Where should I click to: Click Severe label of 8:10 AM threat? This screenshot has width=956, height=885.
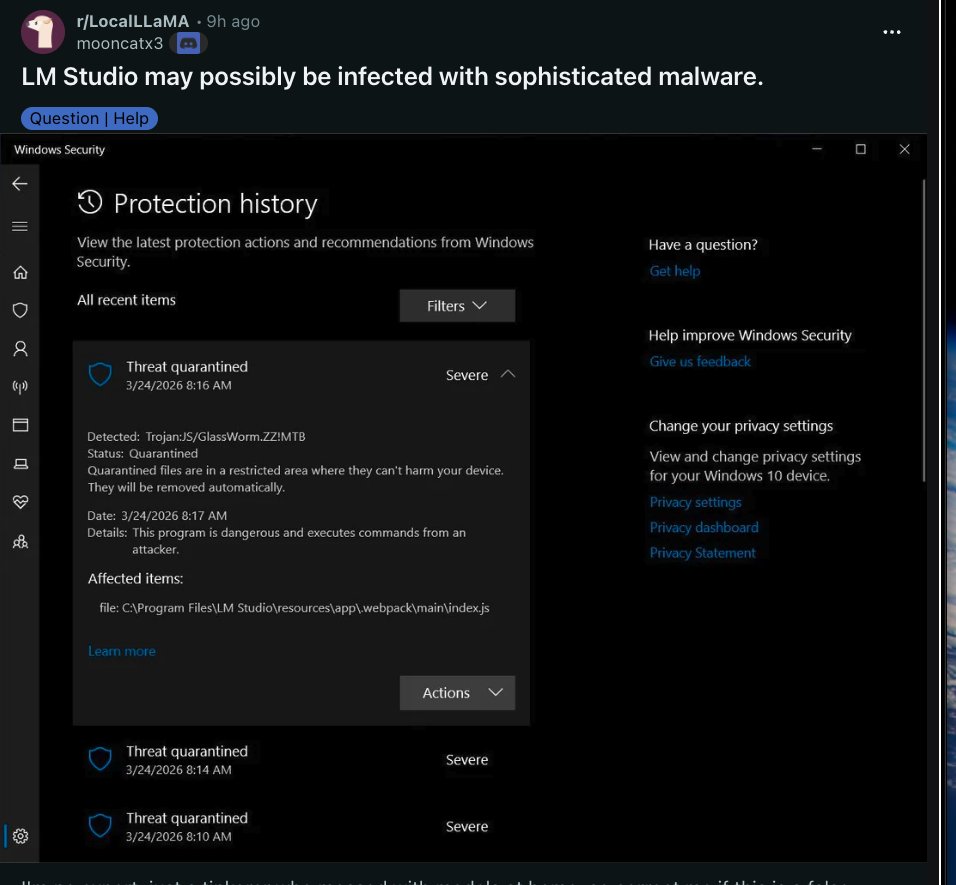(x=466, y=826)
